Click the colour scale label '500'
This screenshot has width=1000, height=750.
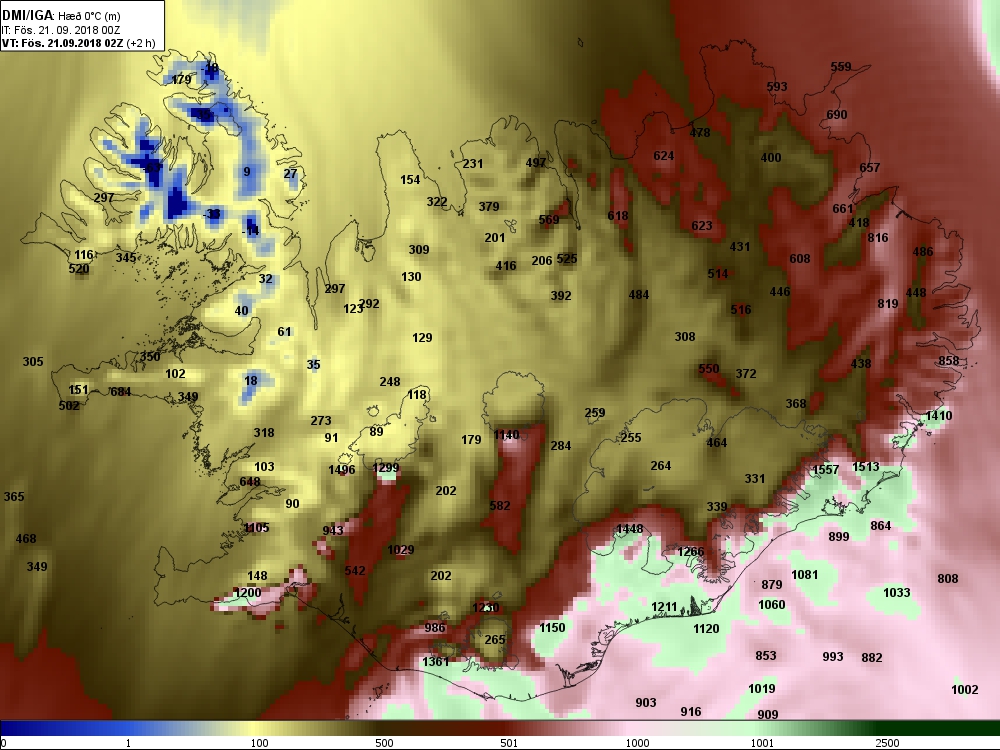384,743
